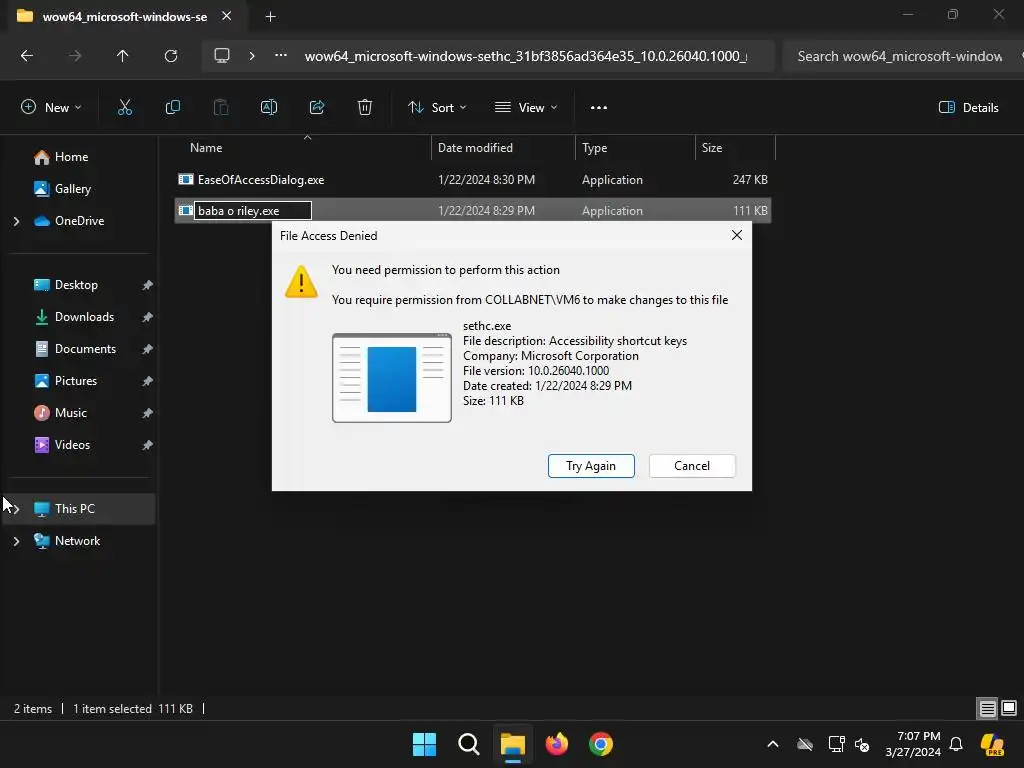Screen dimensions: 1024x768
Task: Click the search box for this folder
Action: pyautogui.click(x=901, y=56)
